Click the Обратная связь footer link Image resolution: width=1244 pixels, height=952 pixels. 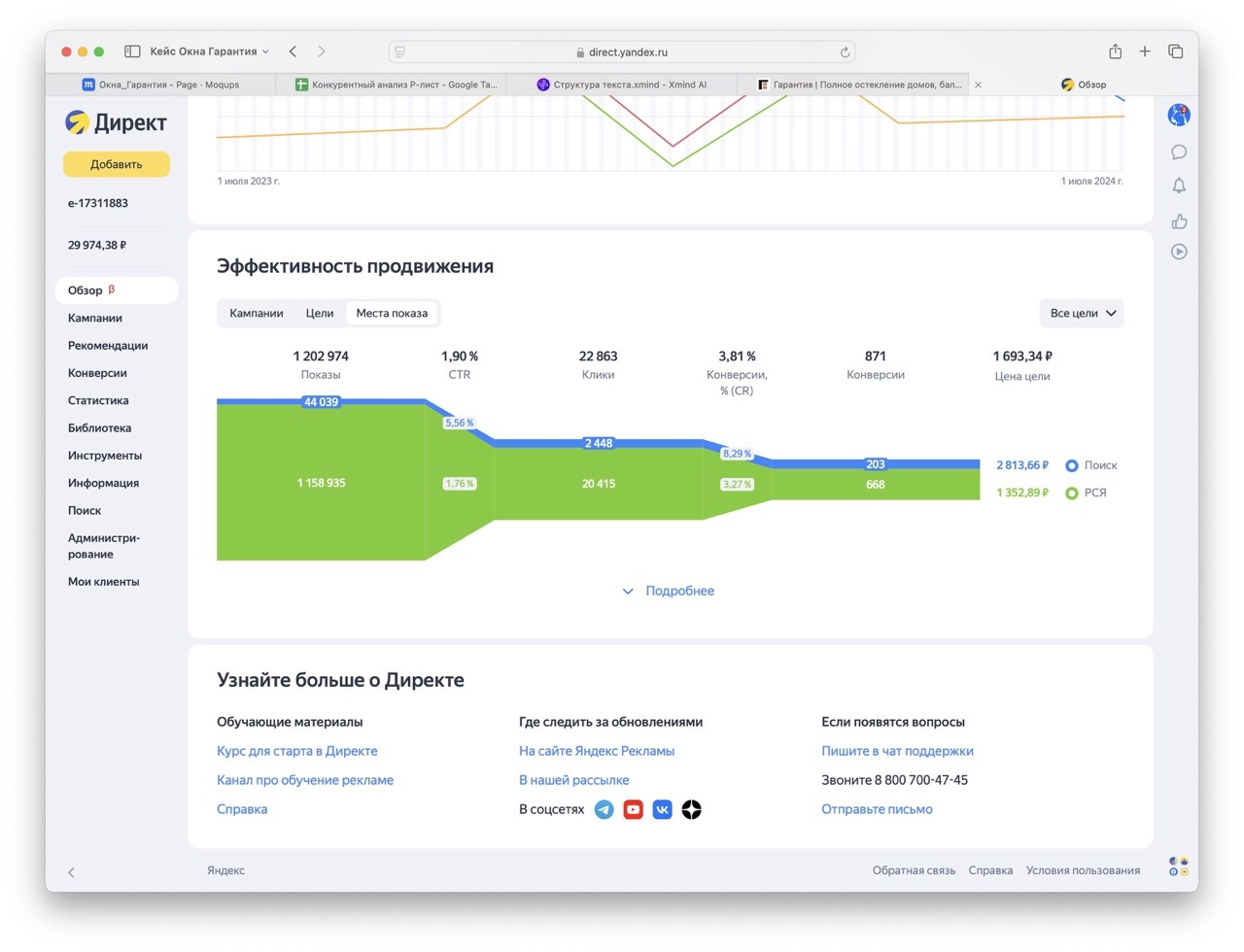(914, 870)
